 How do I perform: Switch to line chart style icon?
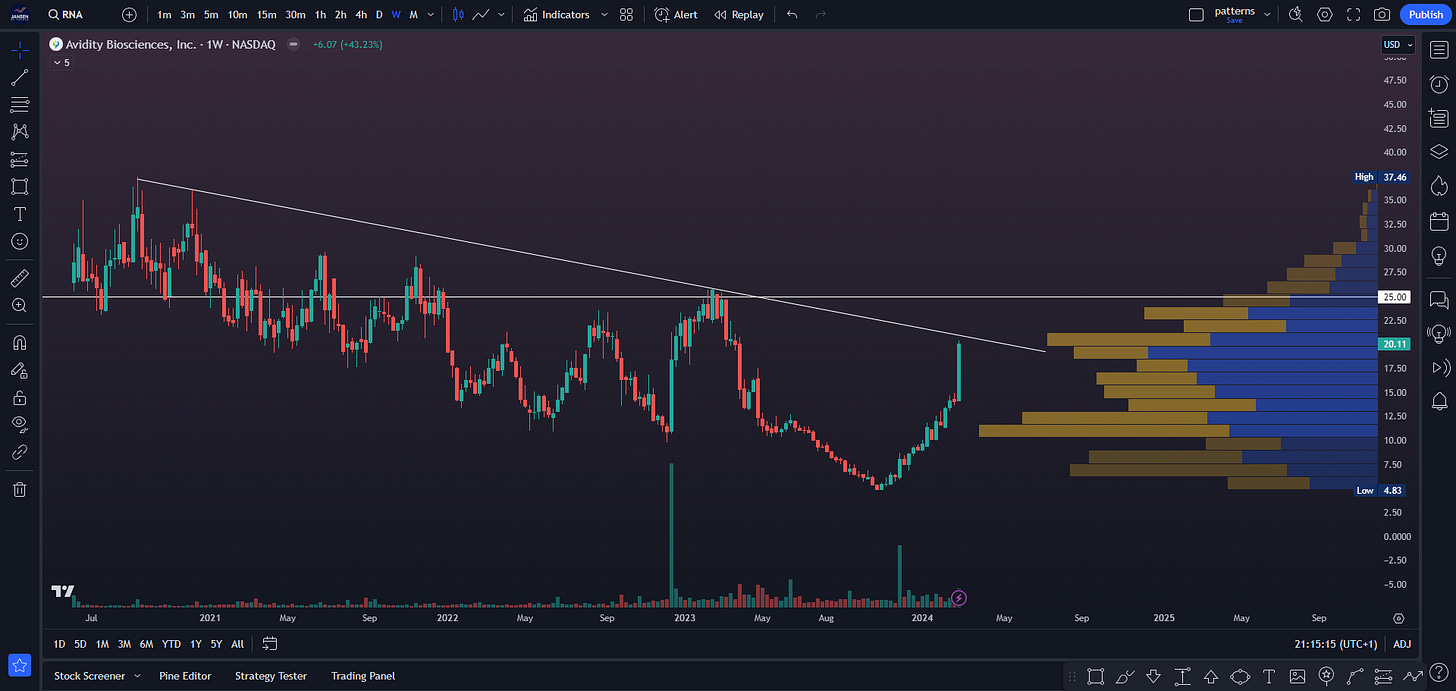(x=482, y=15)
